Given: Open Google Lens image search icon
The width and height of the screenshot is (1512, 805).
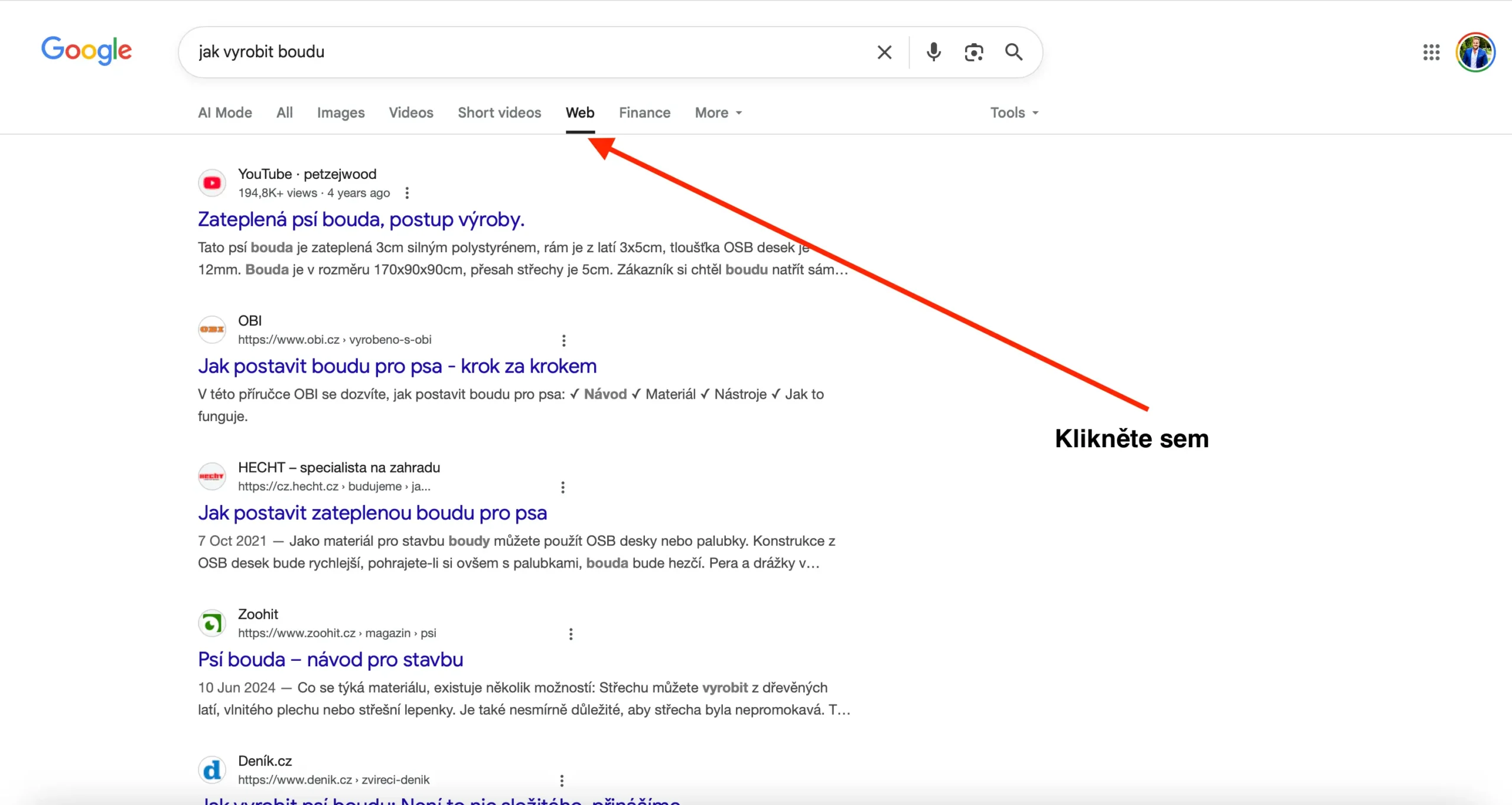Looking at the screenshot, I should 973,52.
